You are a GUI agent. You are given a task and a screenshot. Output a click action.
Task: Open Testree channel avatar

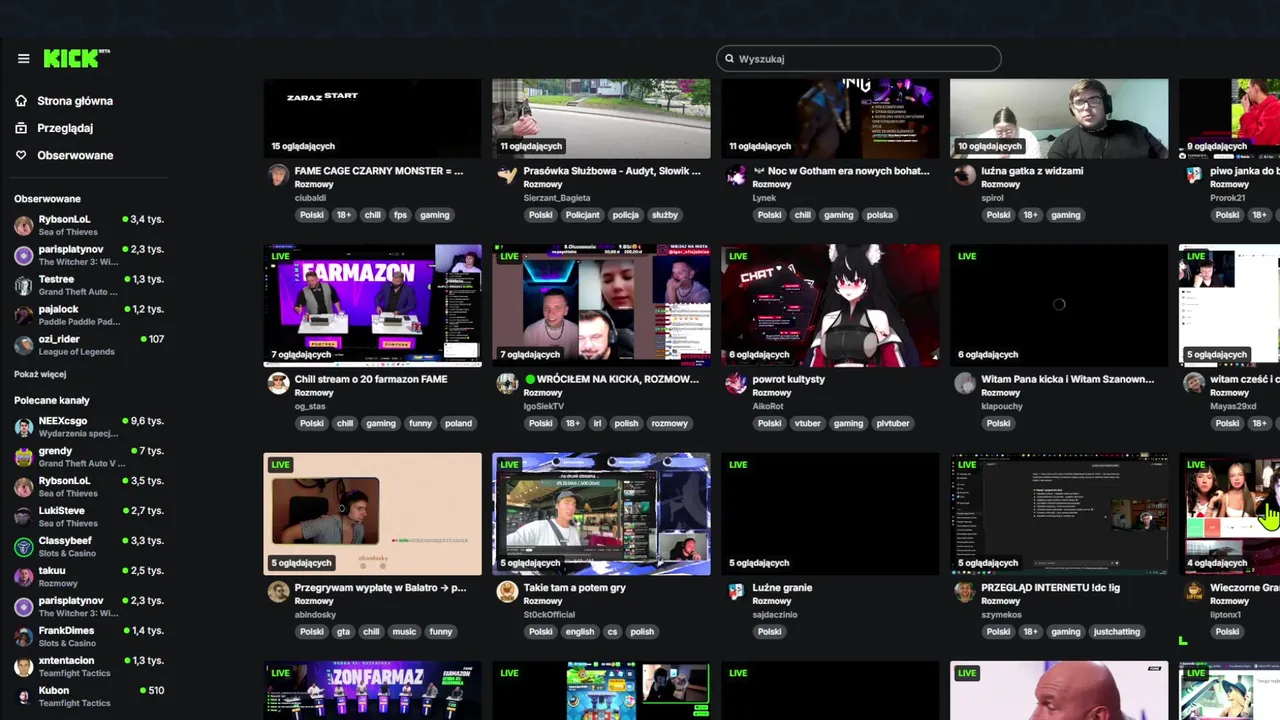24,285
